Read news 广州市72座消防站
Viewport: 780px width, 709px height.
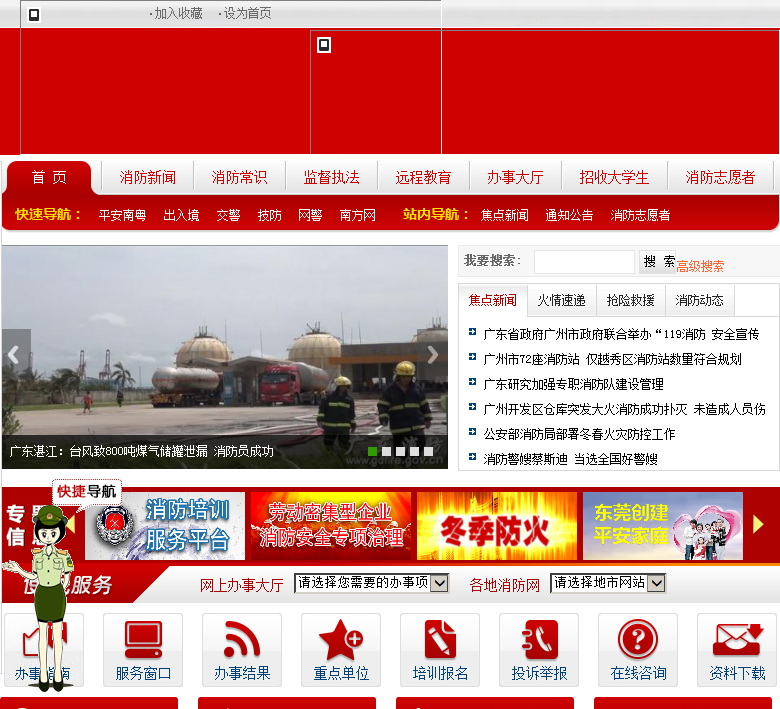click(x=612, y=359)
